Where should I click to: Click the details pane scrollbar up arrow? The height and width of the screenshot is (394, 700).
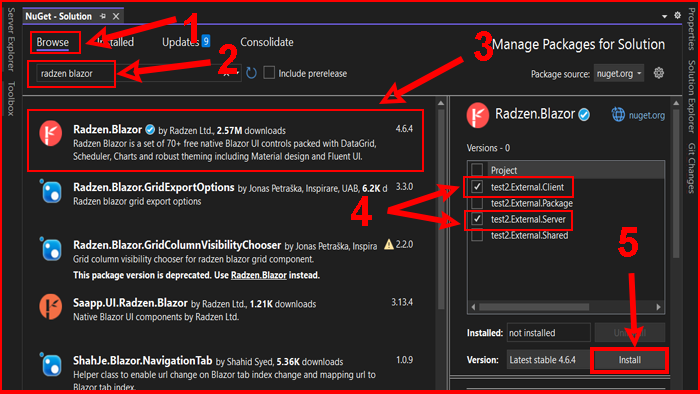[676, 103]
